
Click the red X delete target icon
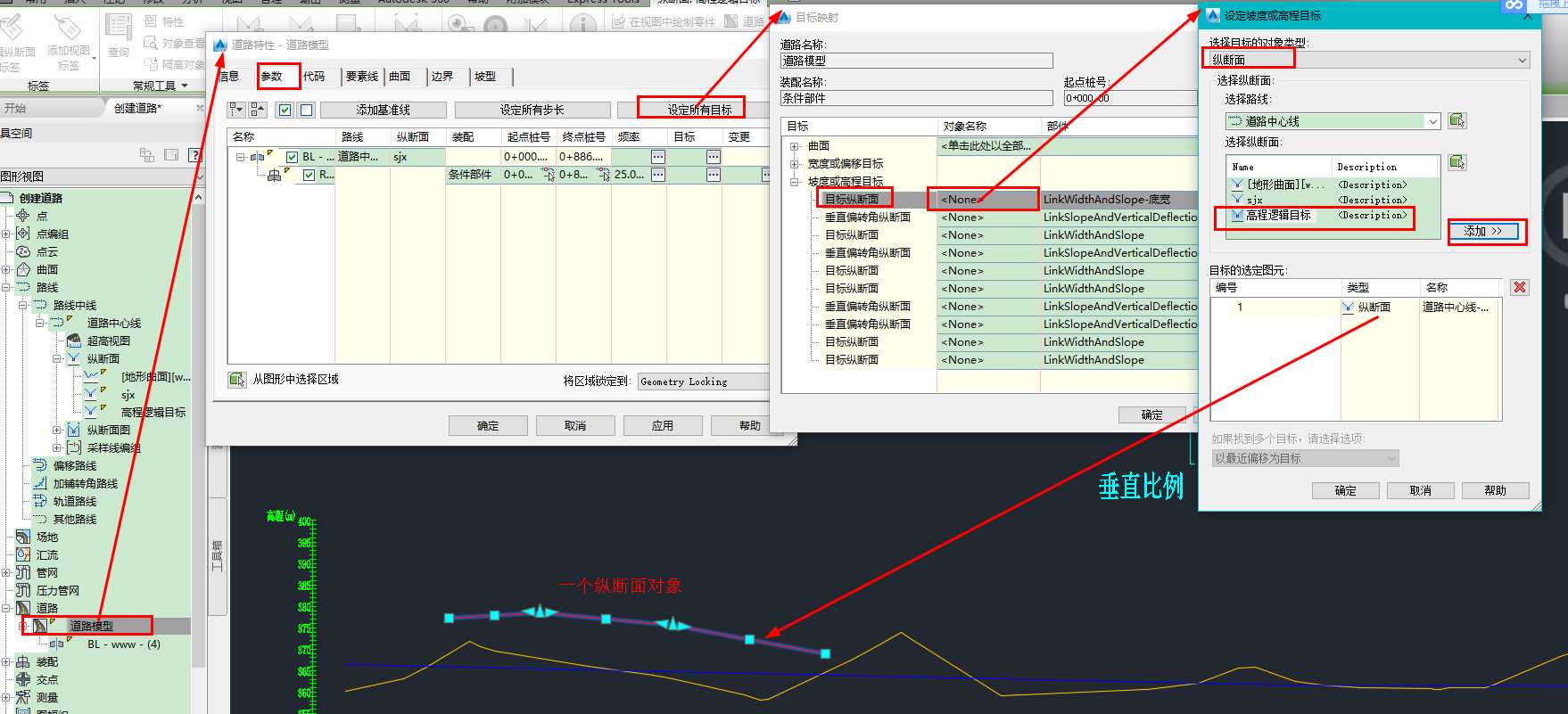tap(1520, 287)
